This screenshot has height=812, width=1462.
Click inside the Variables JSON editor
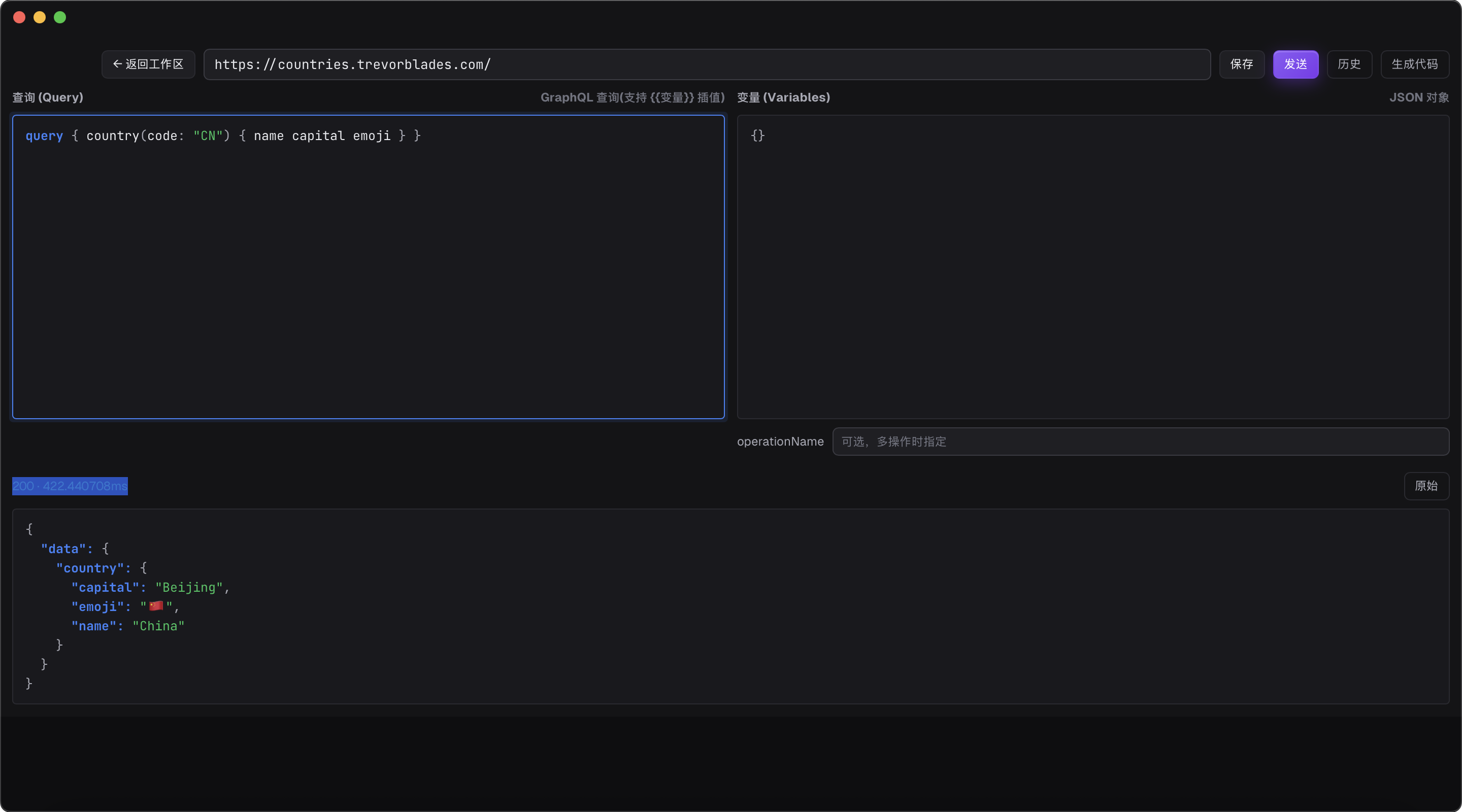click(x=1092, y=267)
